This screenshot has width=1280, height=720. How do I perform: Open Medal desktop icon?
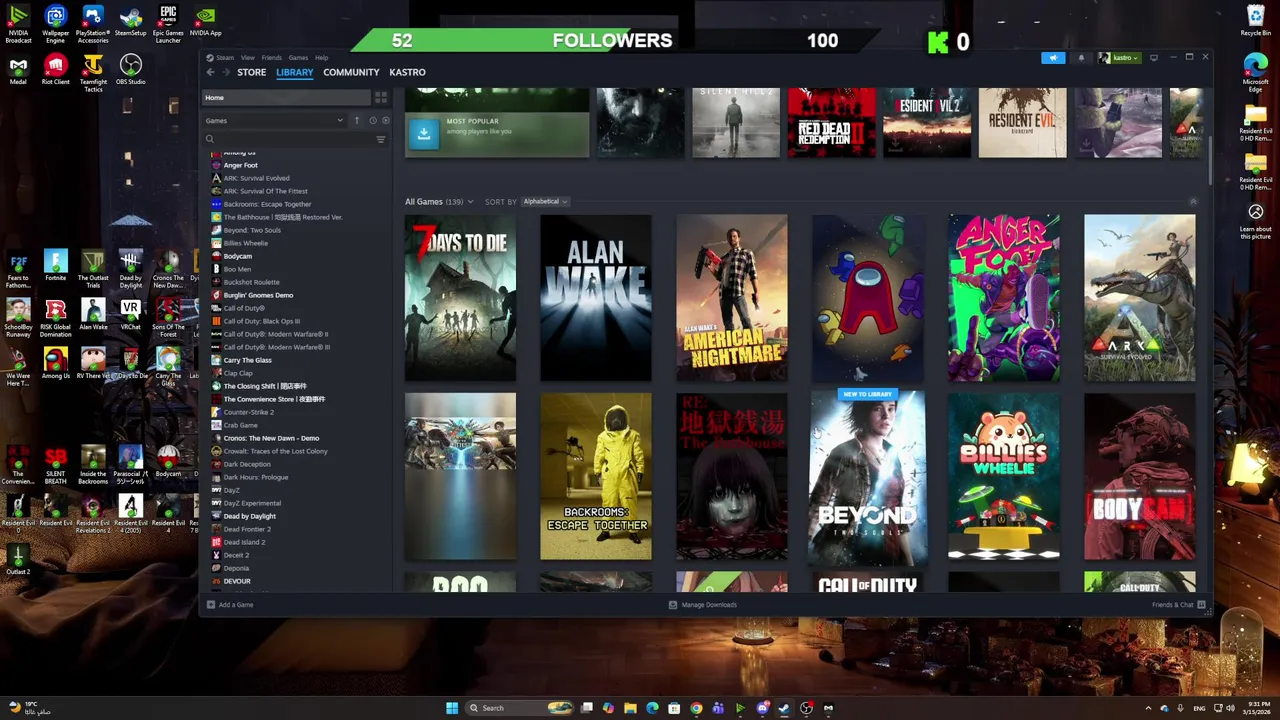[18, 70]
